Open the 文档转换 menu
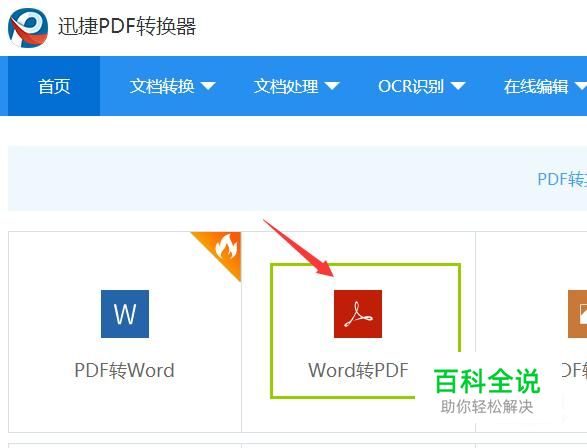Viewport: 587px width, 448px height. 162,86
